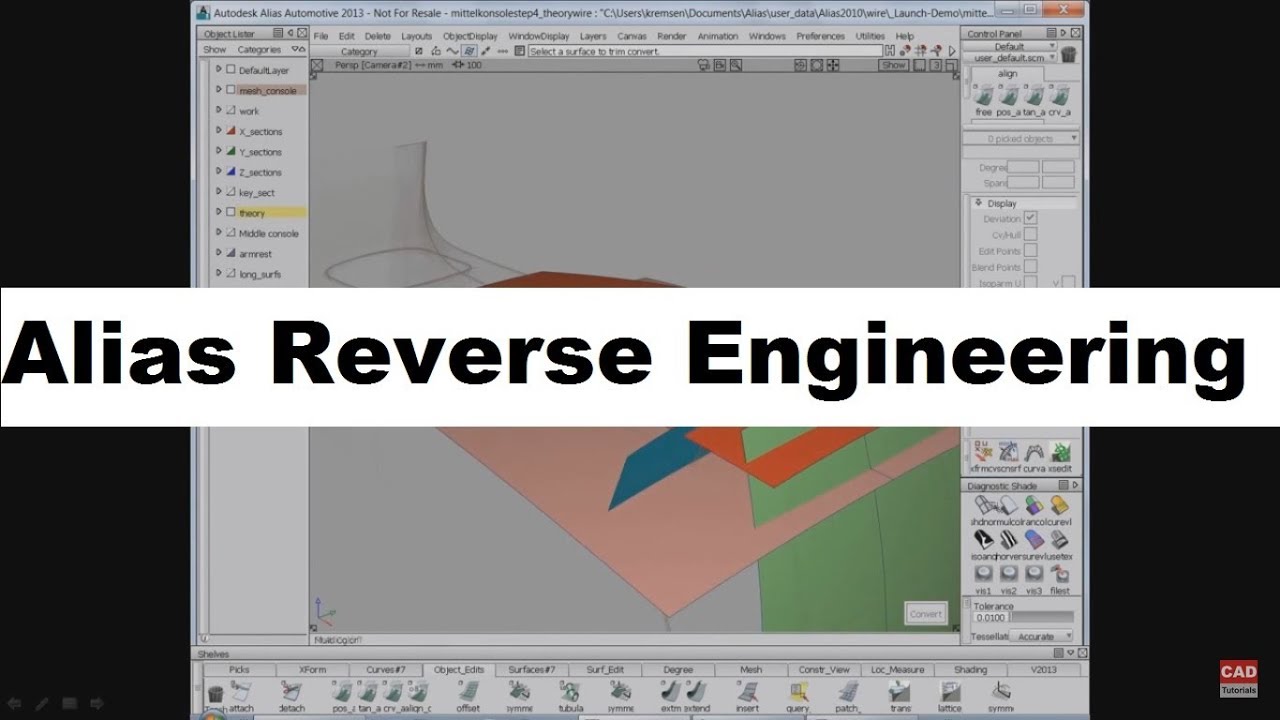The width and height of the screenshot is (1280, 720).
Task: Enable isoangle diagnostic shading
Action: coord(984,540)
